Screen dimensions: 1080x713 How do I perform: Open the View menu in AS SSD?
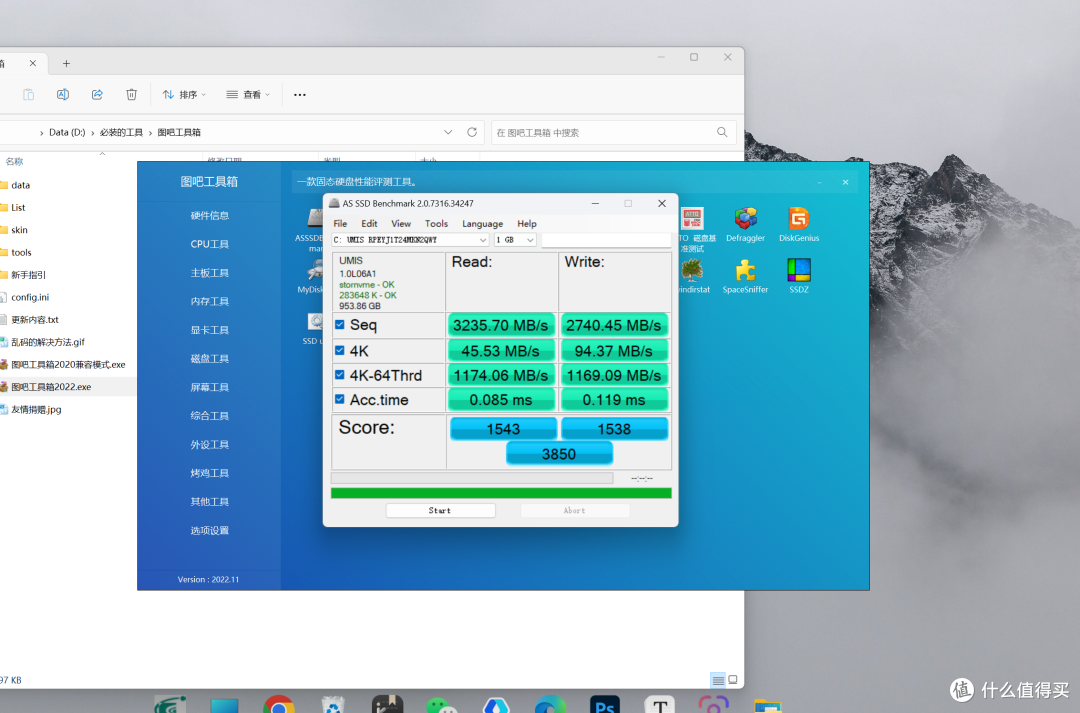(x=401, y=224)
